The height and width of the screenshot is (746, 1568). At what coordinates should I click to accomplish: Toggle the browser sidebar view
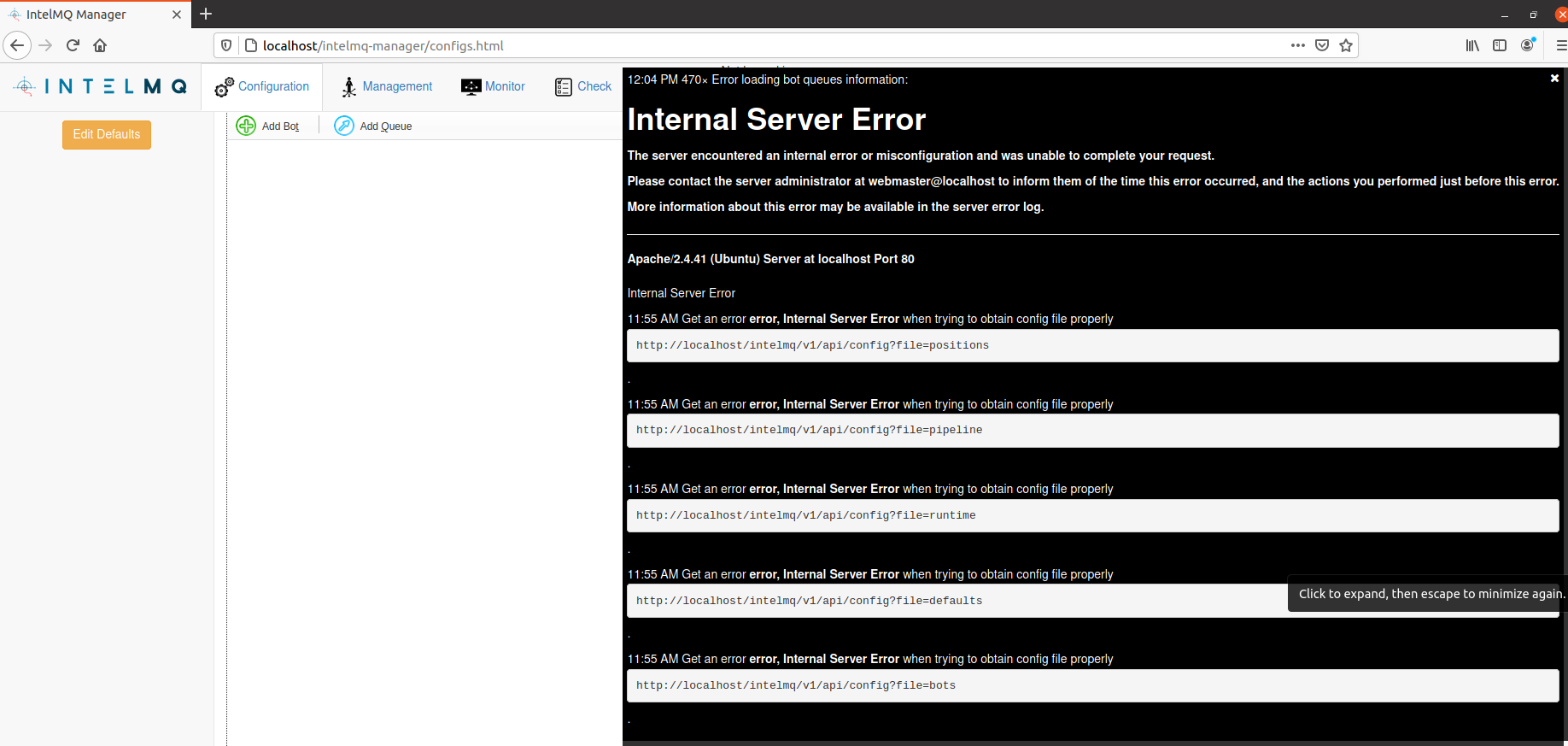click(1500, 45)
